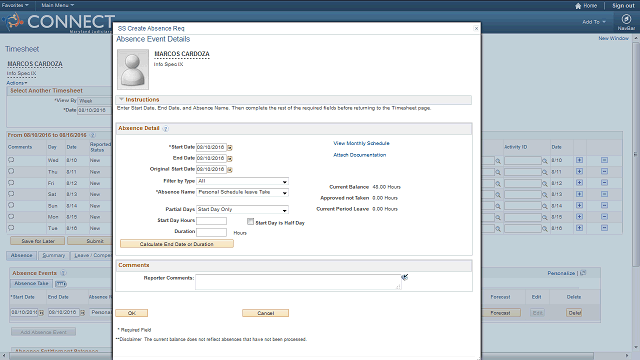Click Delete button in Absence Events row
The width and height of the screenshot is (640, 360).
tap(574, 313)
